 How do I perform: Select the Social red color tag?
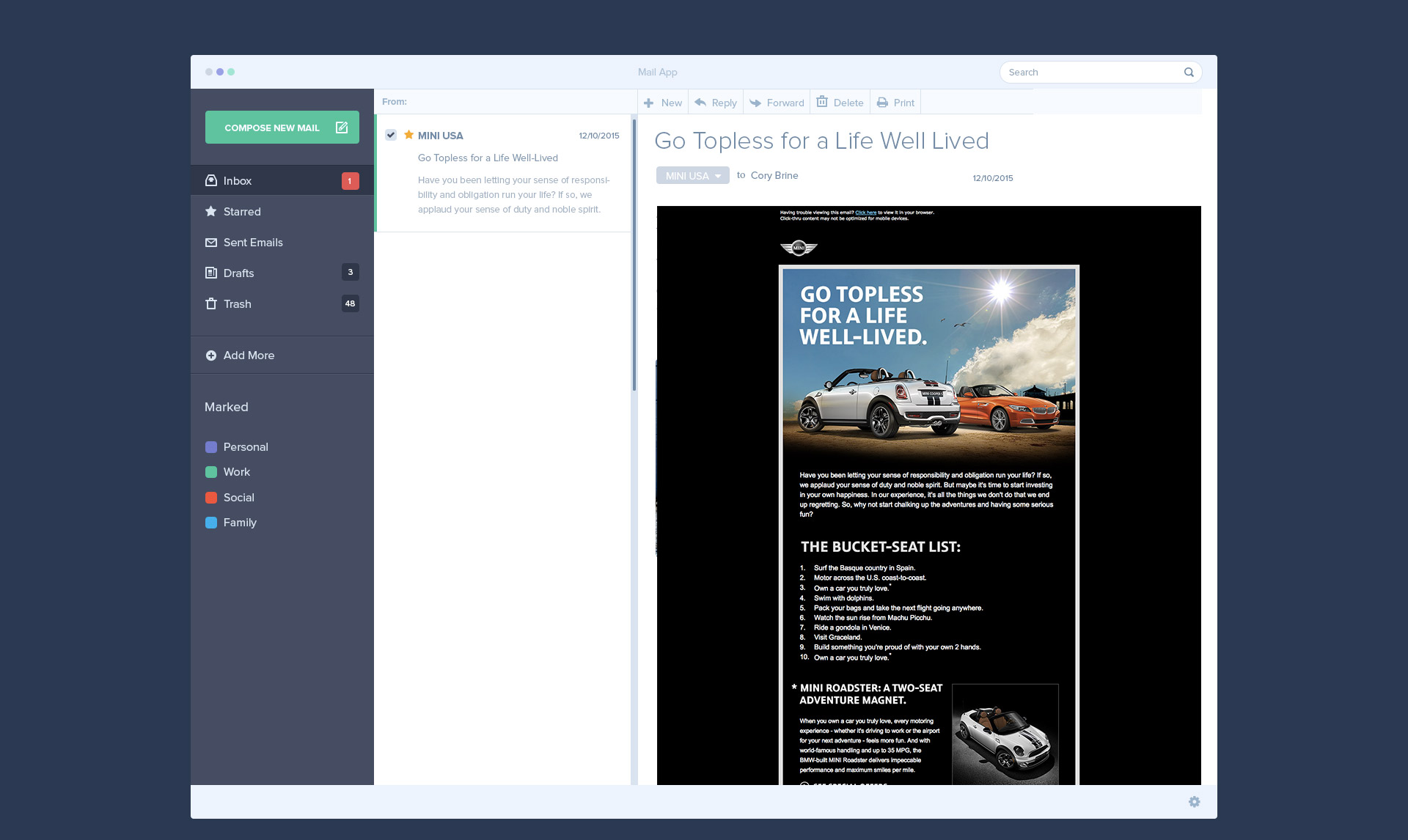point(211,498)
